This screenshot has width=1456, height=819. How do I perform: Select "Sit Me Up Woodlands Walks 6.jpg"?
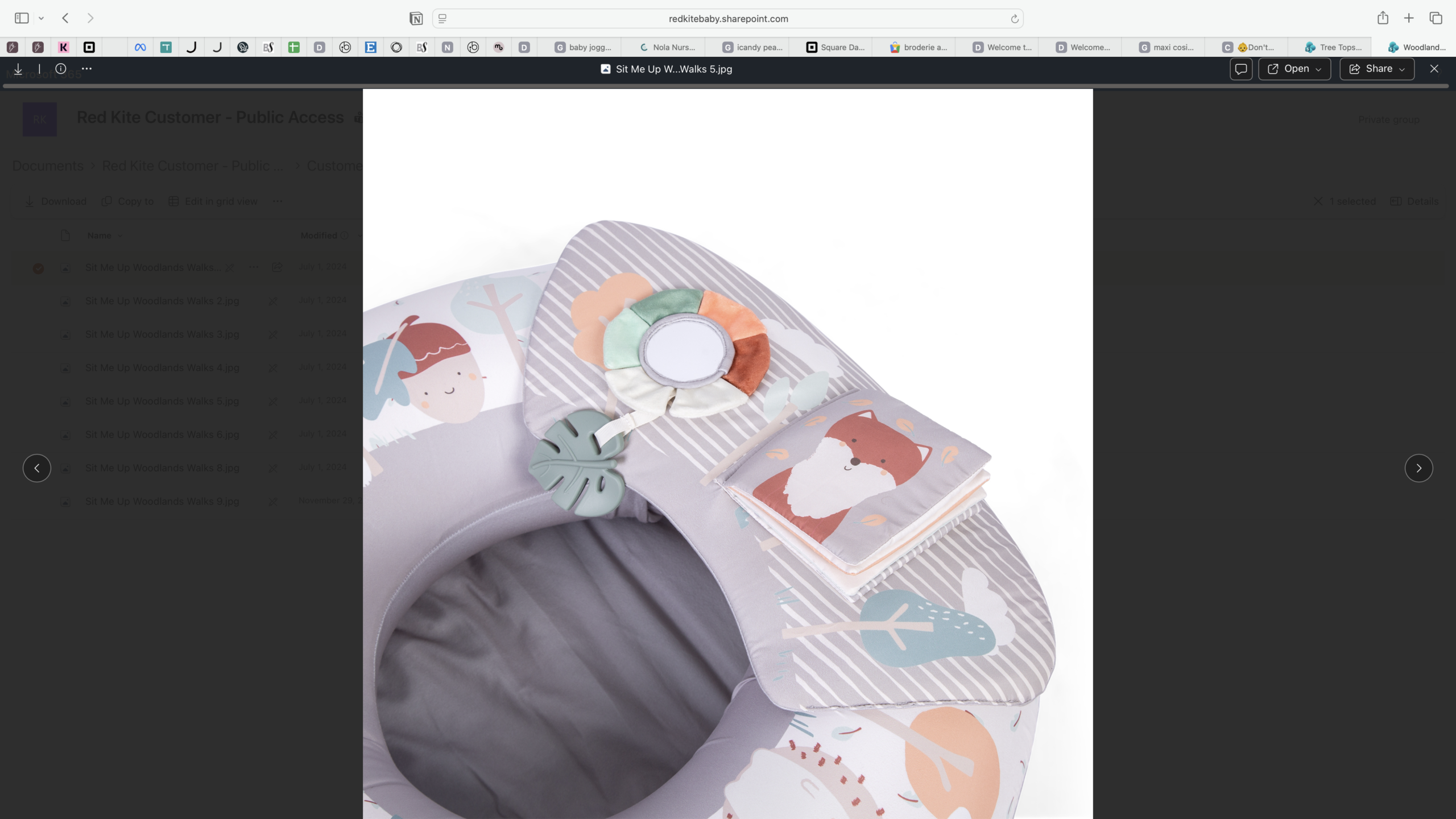pyautogui.click(x=162, y=435)
